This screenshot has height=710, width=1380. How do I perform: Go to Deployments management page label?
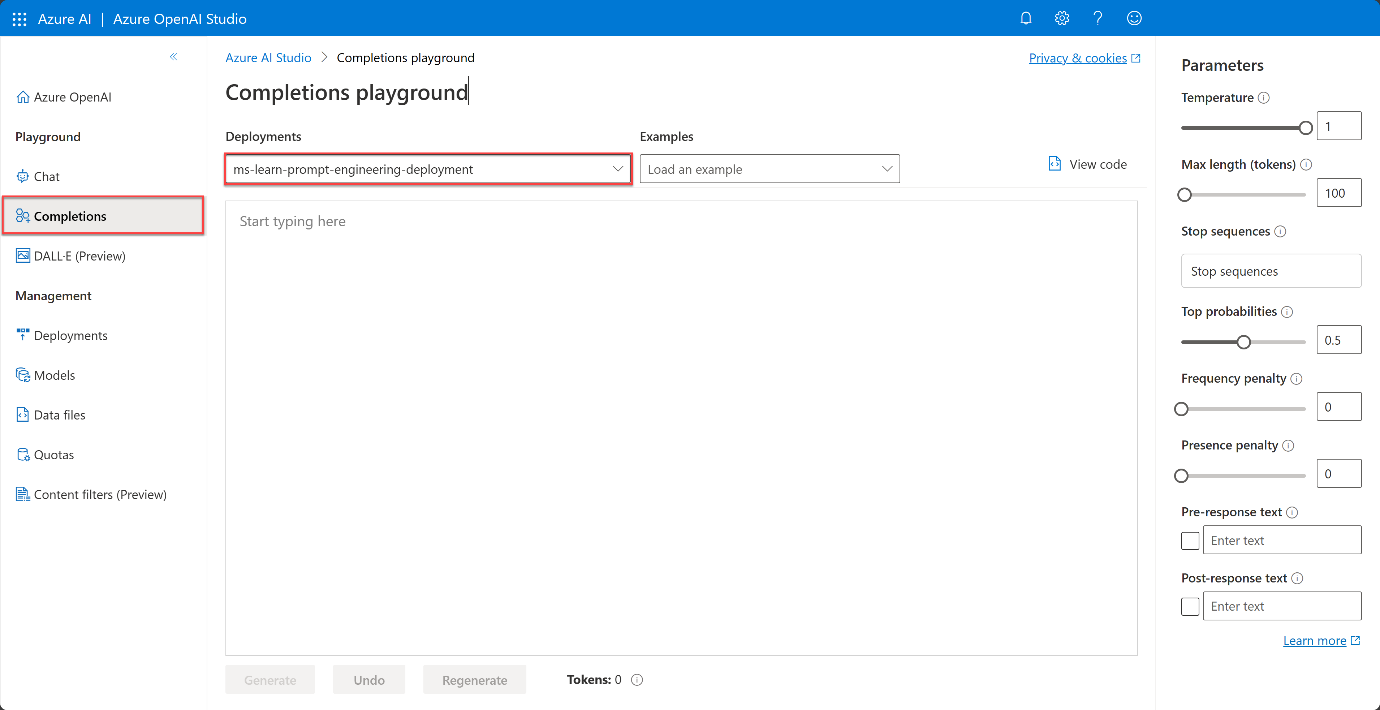click(71, 336)
